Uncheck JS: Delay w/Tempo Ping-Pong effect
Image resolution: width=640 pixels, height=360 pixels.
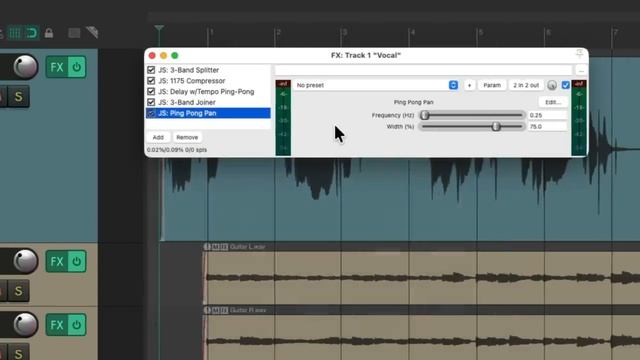tap(151, 91)
